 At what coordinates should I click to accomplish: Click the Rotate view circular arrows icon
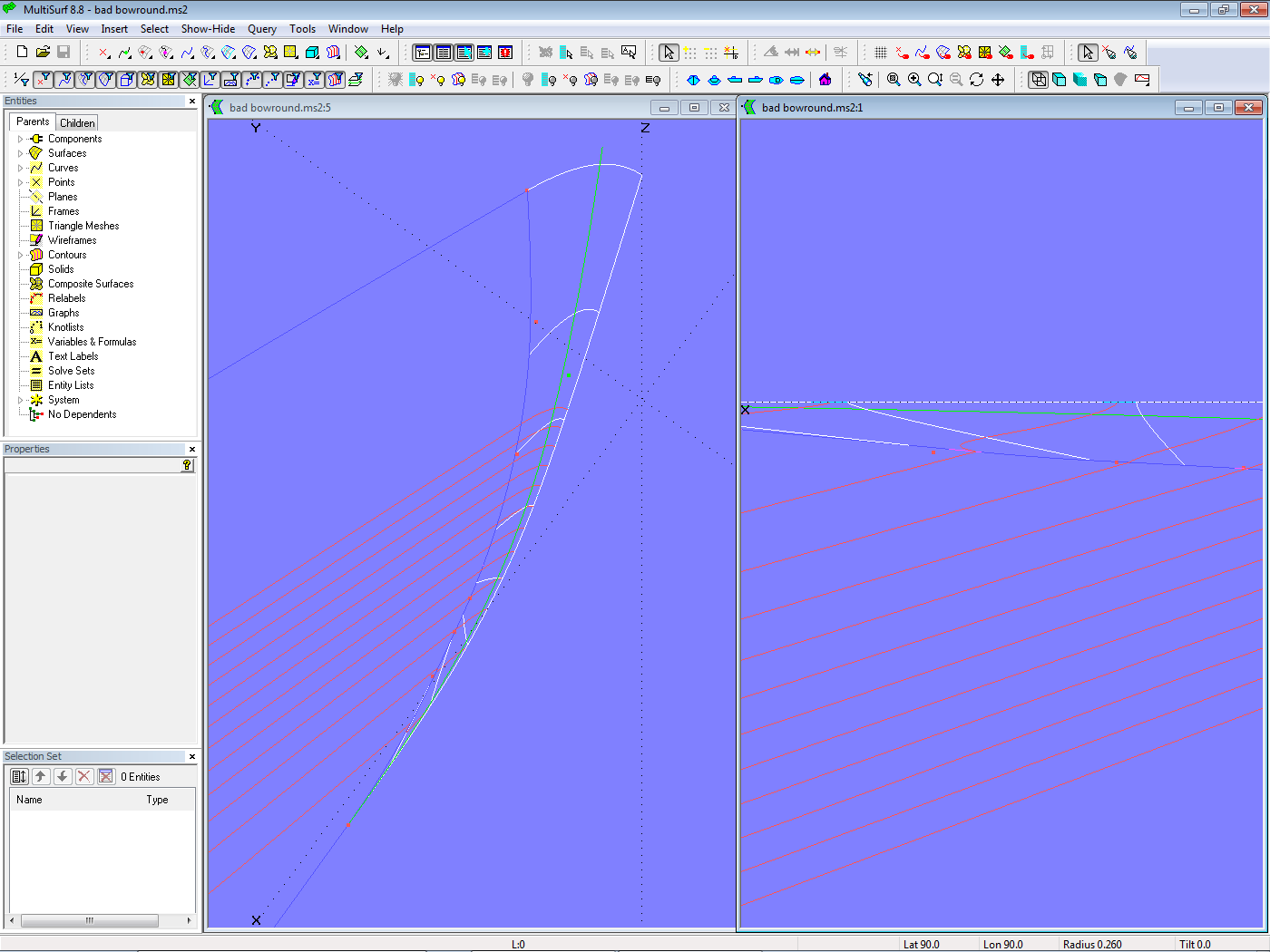tap(977, 80)
